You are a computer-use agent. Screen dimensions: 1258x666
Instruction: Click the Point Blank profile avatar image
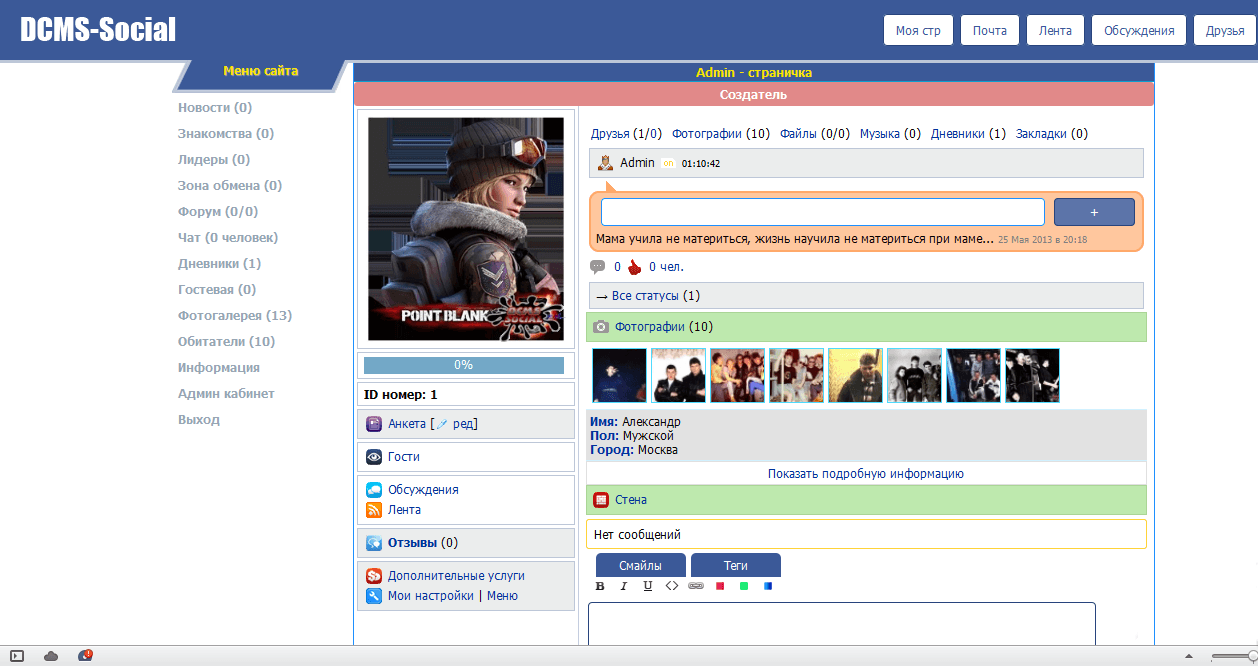[466, 229]
